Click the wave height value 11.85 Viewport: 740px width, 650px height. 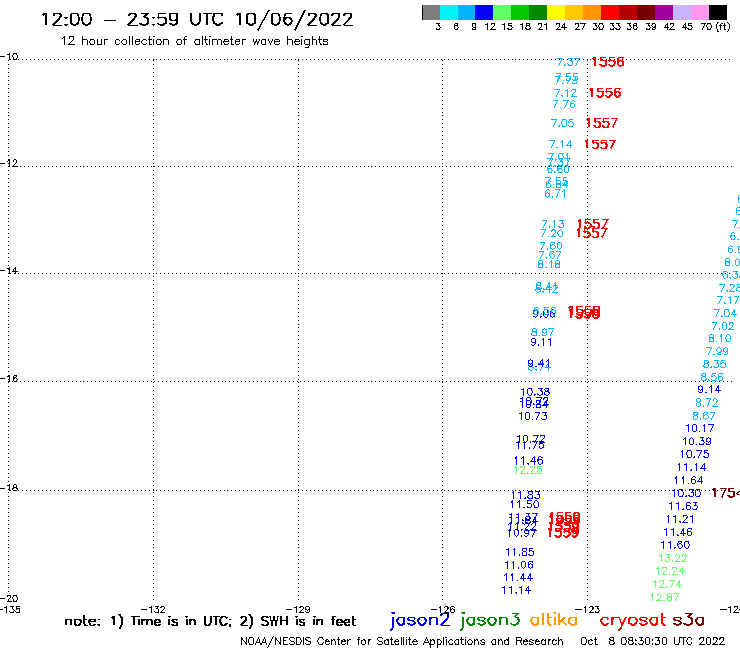coord(520,552)
